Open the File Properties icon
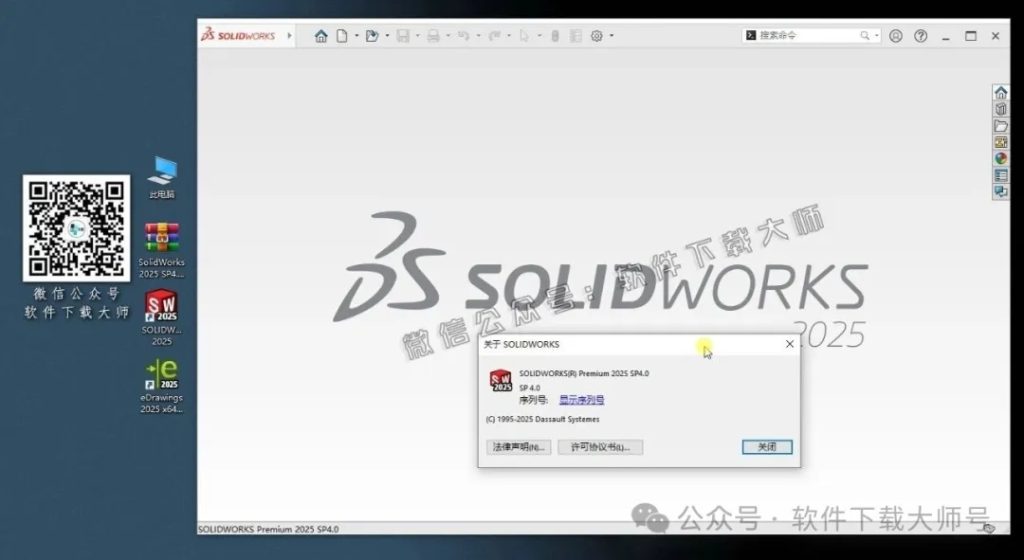The image size is (1024, 560). click(575, 36)
